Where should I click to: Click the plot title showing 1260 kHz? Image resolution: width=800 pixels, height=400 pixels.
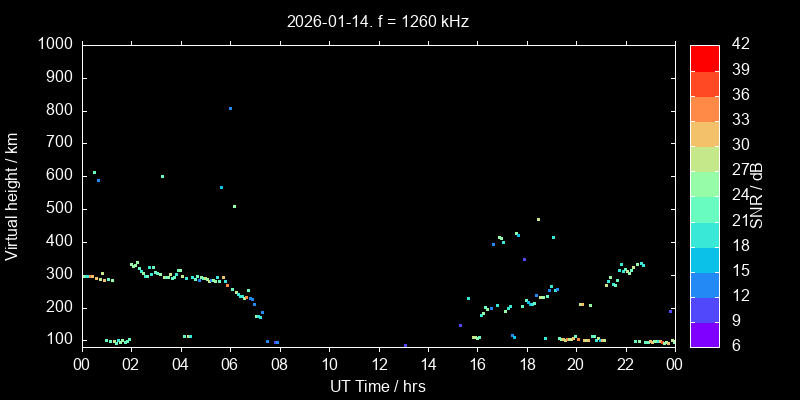point(377,20)
